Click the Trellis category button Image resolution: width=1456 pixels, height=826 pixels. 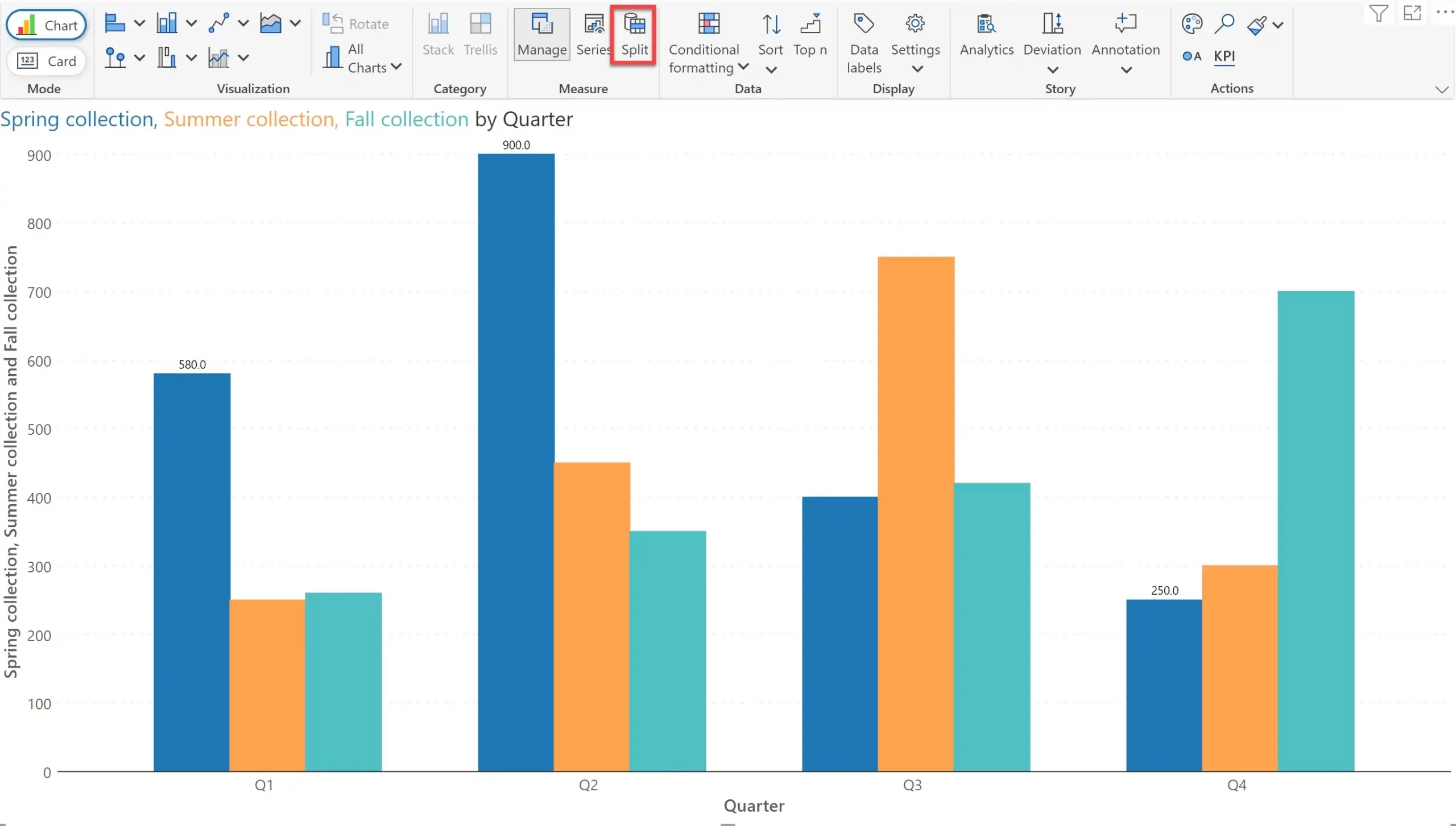point(481,35)
